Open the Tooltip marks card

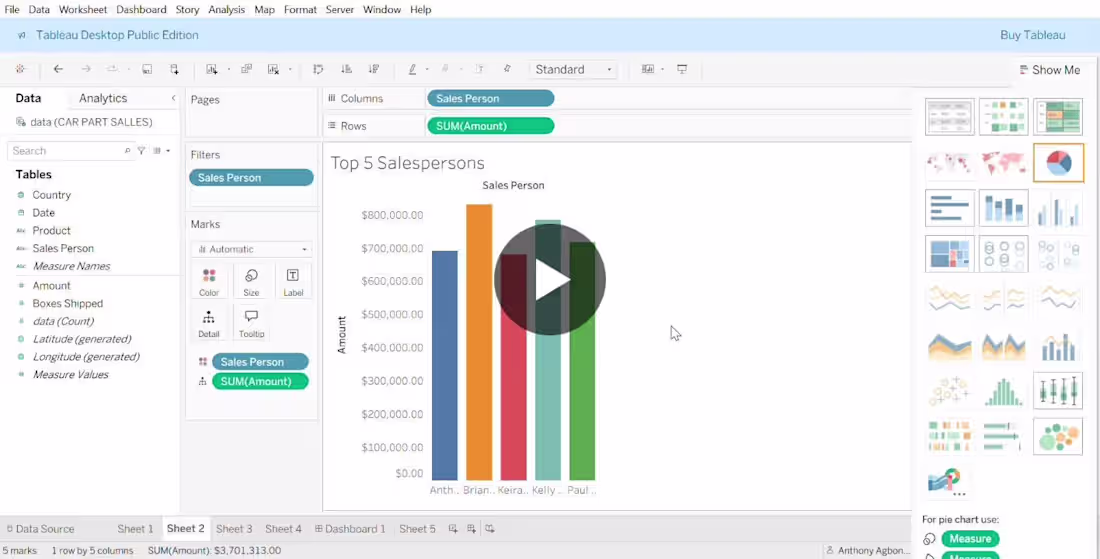[251, 324]
